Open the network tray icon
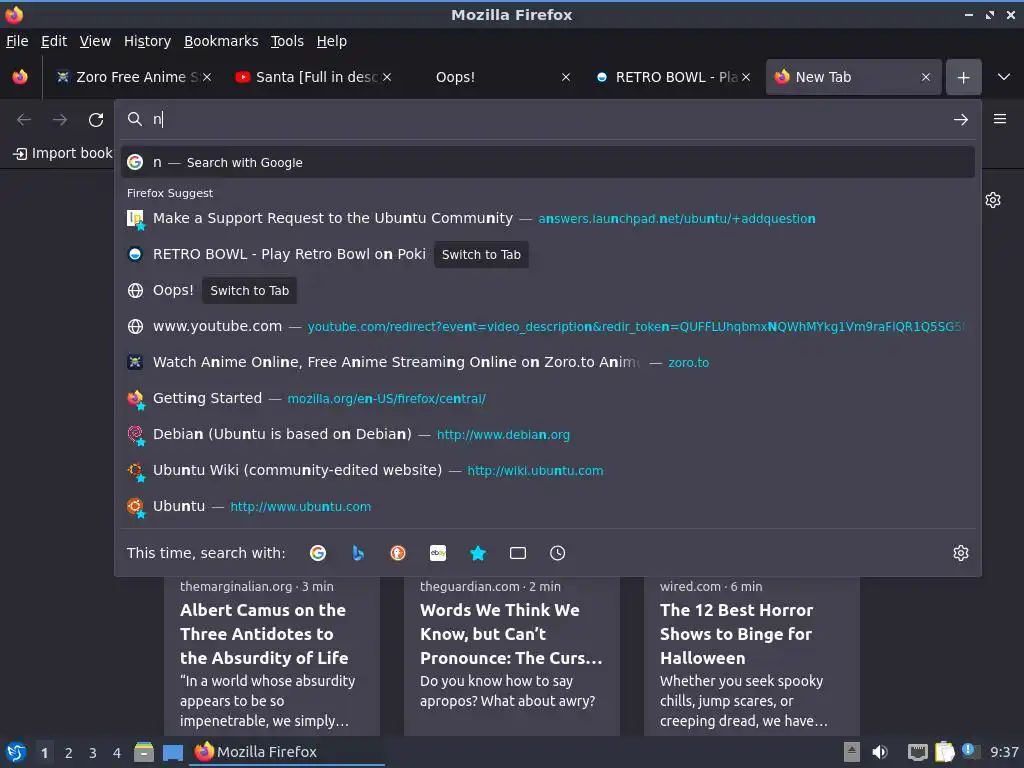Image resolution: width=1024 pixels, height=768 pixels. pyautogui.click(x=918, y=752)
